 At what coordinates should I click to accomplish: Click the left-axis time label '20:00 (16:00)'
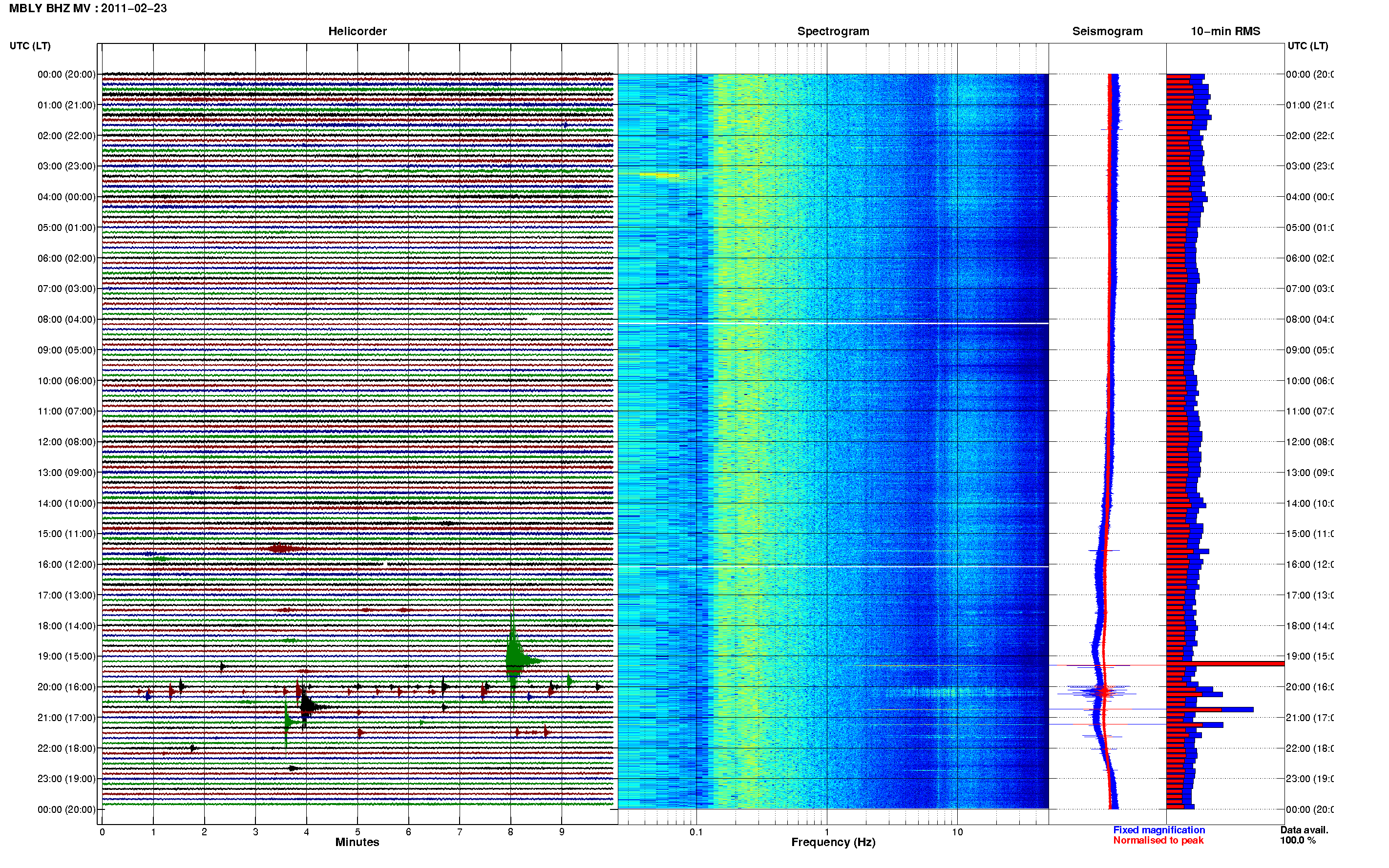66,687
